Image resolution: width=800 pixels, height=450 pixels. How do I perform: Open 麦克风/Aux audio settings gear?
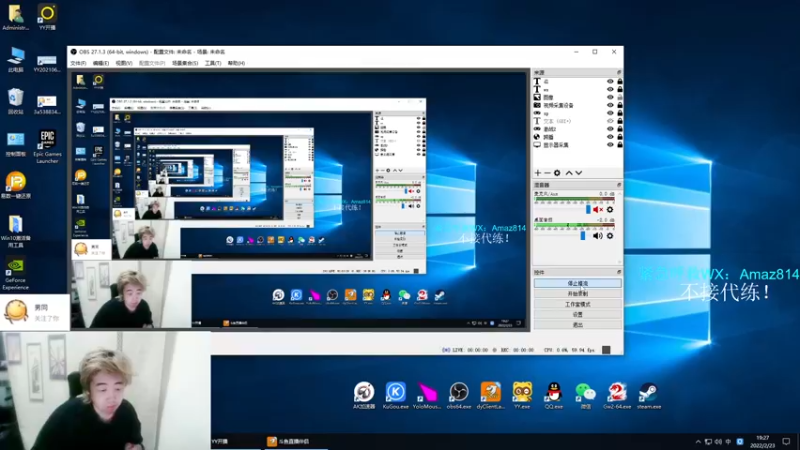pos(610,210)
